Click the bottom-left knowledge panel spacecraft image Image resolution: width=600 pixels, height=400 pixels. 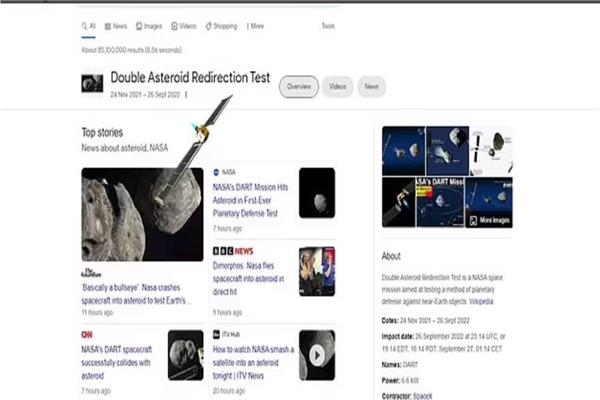398,202
